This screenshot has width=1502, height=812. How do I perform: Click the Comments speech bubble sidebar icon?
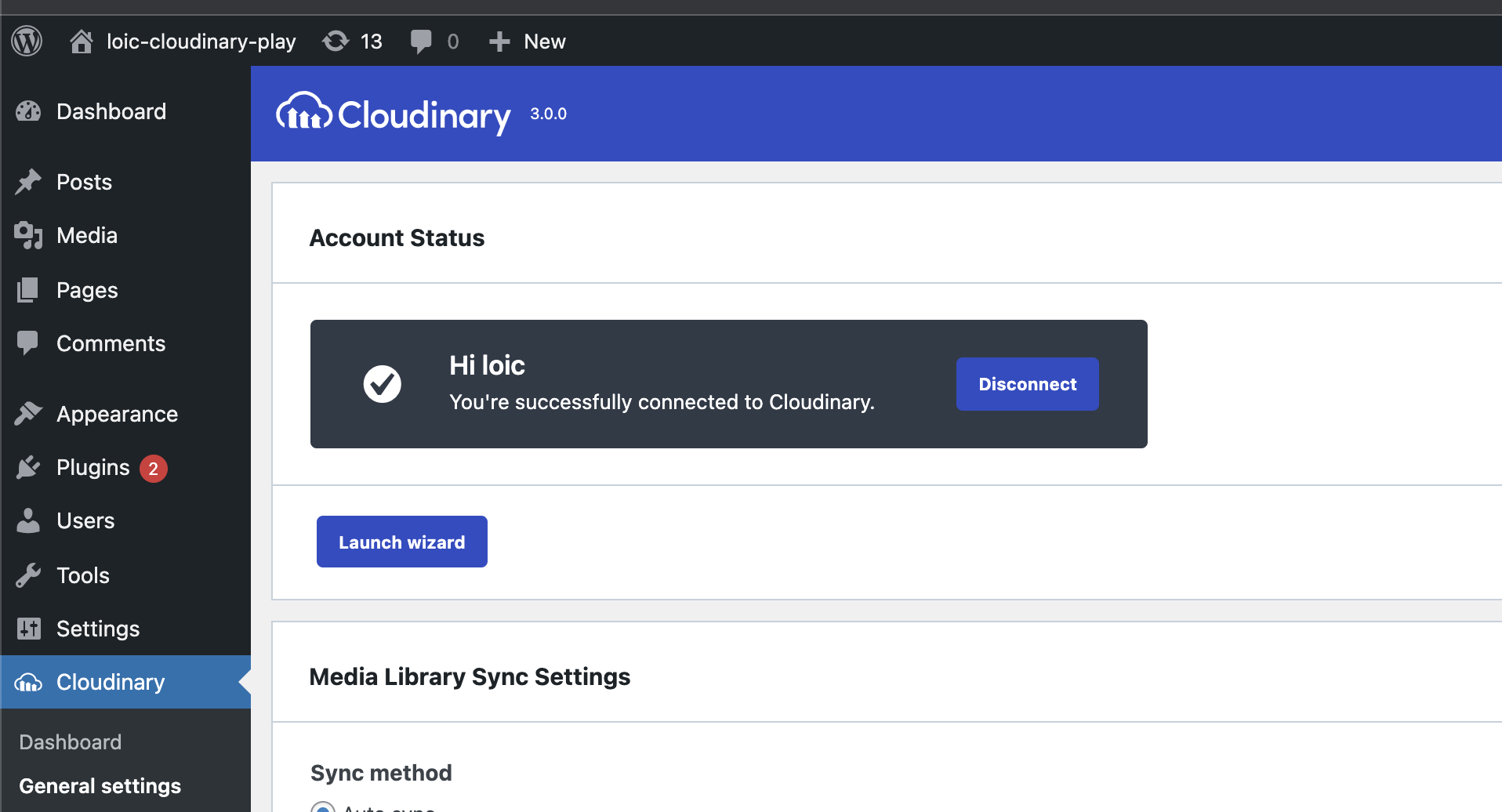click(28, 343)
